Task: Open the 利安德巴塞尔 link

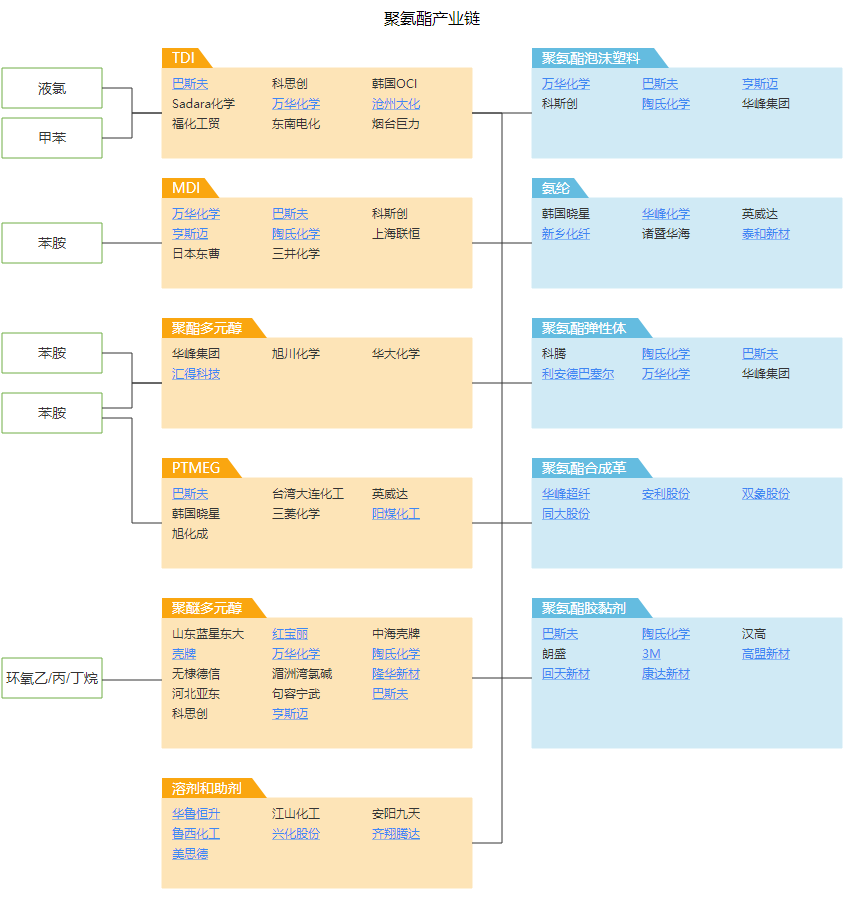Action: [x=578, y=374]
